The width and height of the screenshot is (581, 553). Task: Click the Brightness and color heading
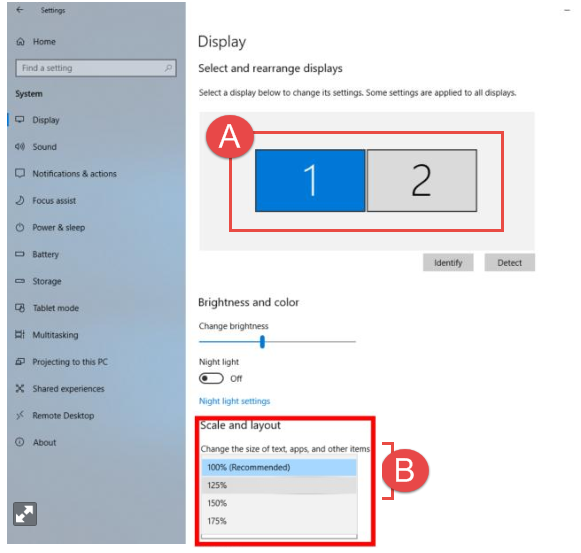pos(249,302)
